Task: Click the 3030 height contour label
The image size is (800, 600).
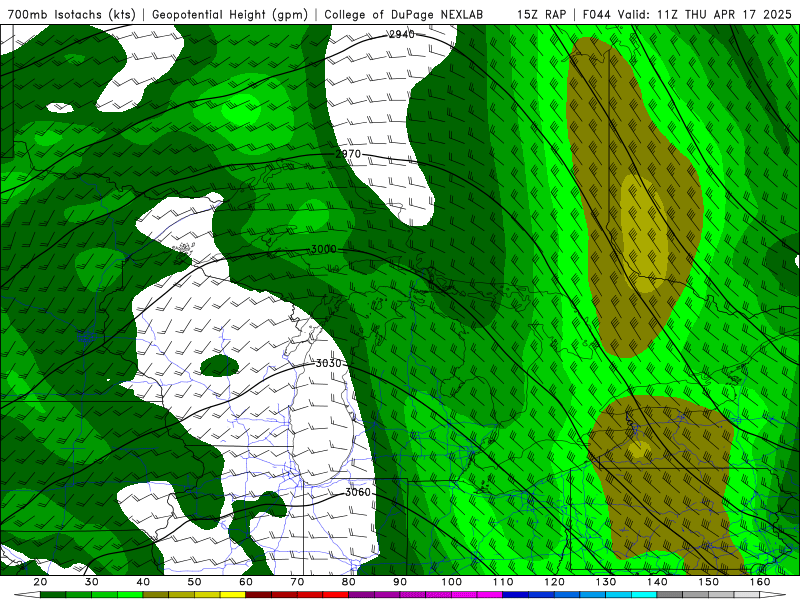Action: (328, 363)
